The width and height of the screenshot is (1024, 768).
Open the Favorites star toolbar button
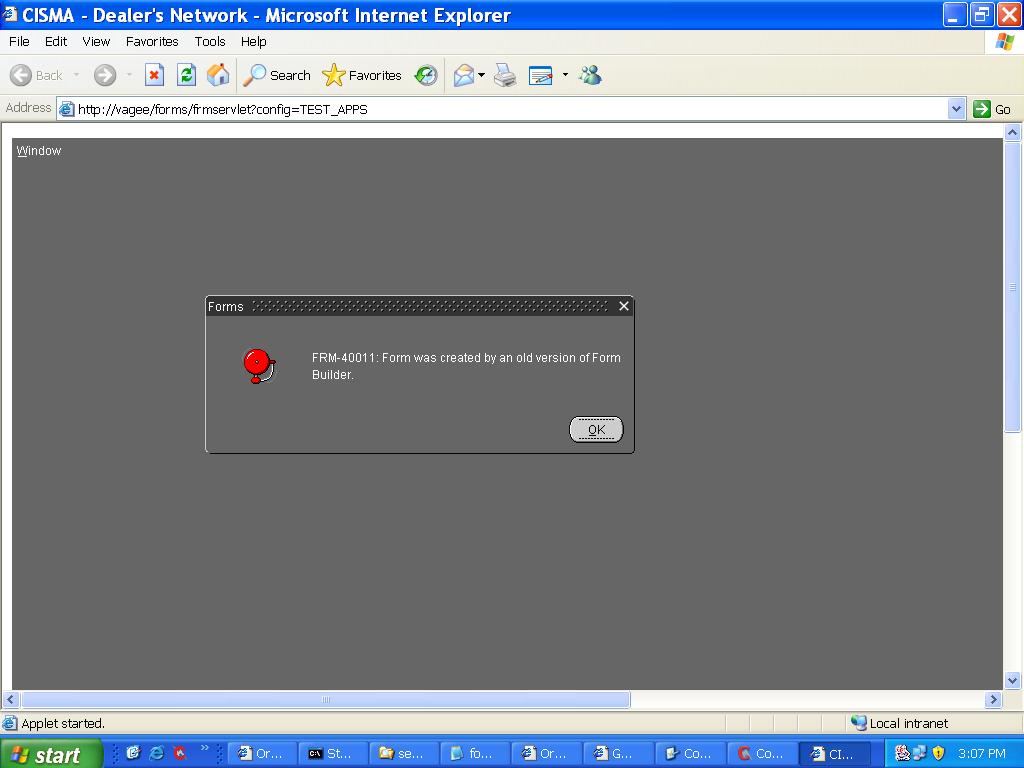(362, 75)
